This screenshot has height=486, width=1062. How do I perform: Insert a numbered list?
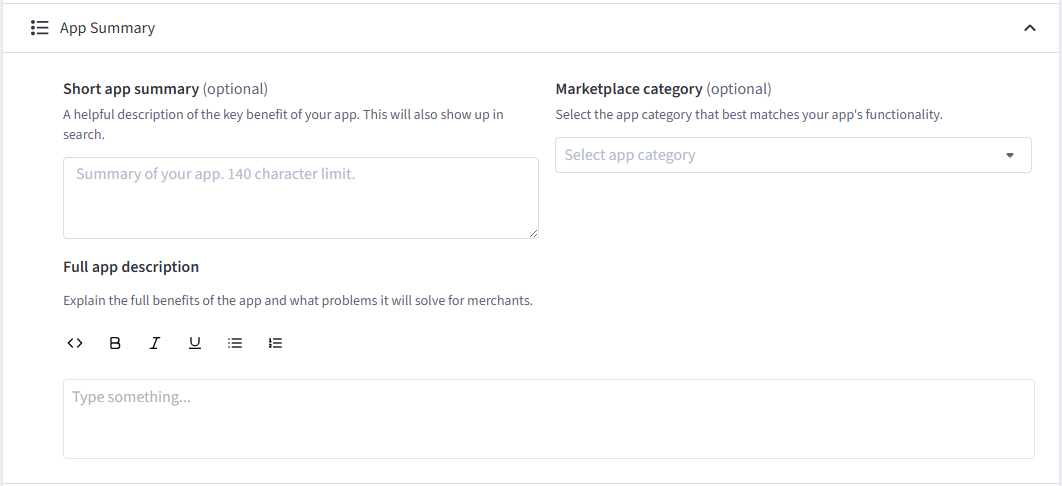[x=275, y=343]
